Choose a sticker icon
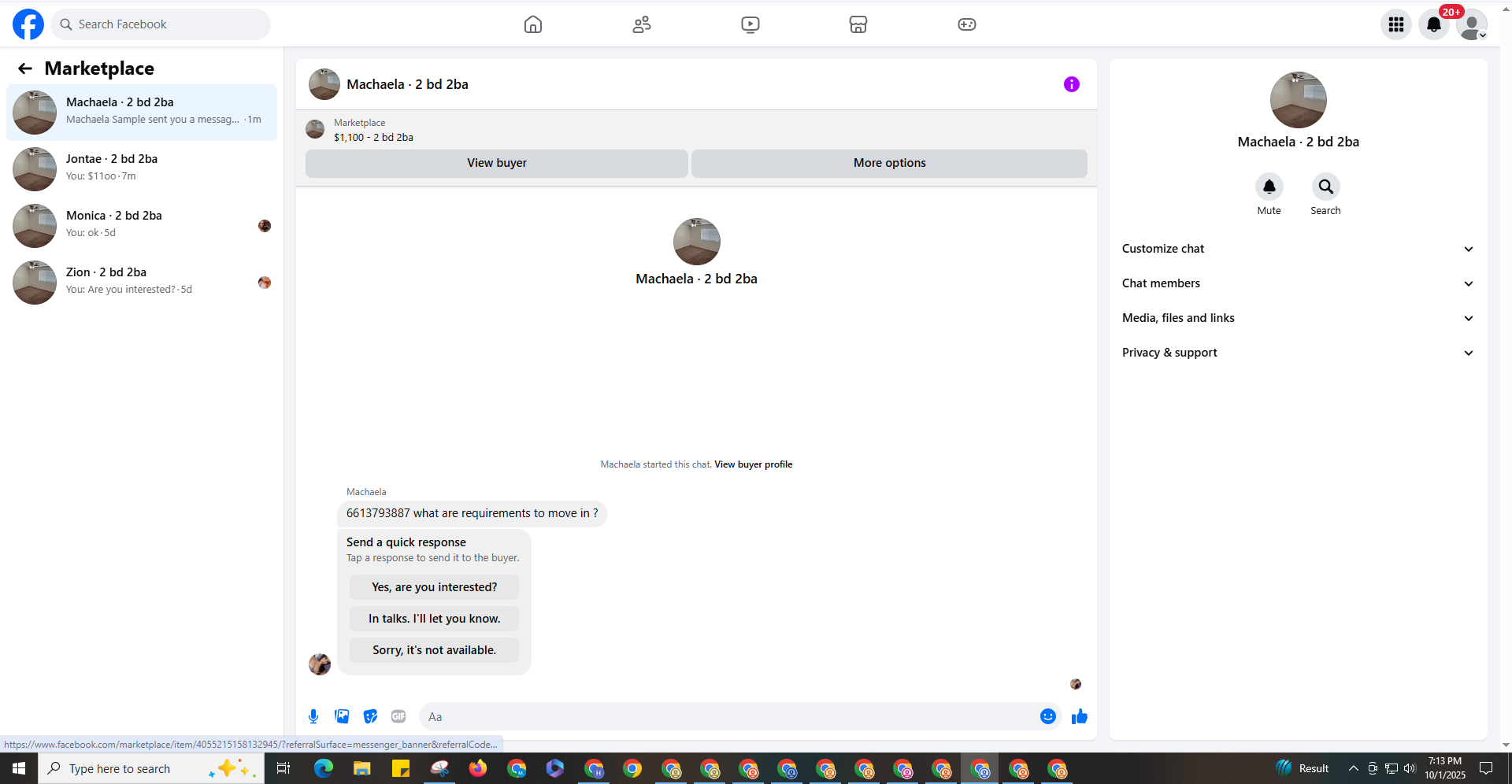This screenshot has width=1512, height=784. click(370, 716)
